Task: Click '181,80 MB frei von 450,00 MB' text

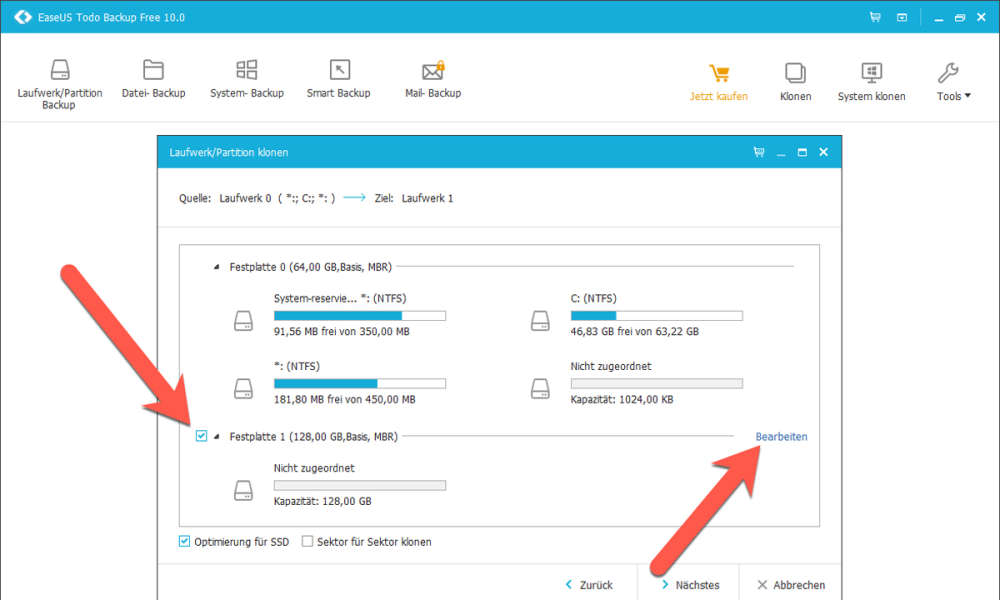Action: coord(344,399)
